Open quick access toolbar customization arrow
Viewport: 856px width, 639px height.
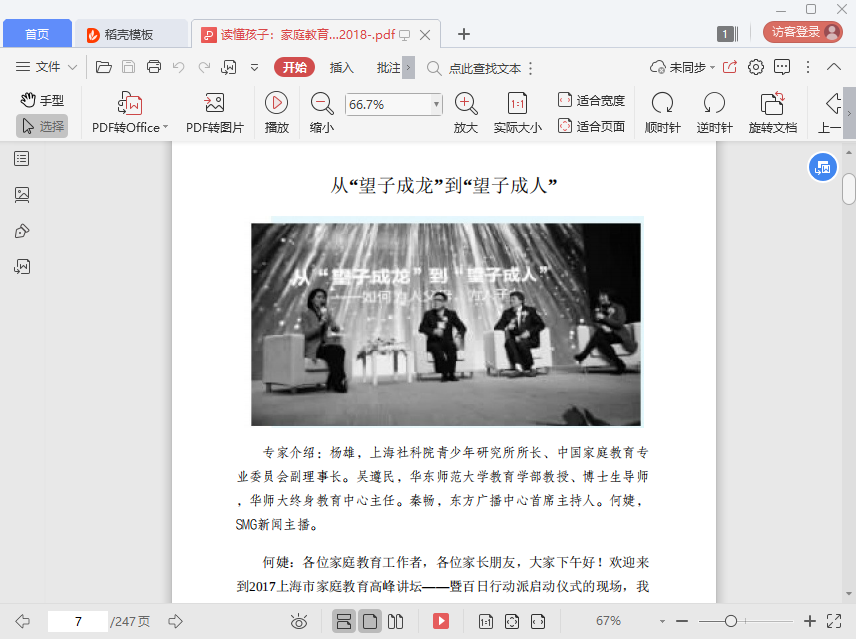[x=254, y=68]
